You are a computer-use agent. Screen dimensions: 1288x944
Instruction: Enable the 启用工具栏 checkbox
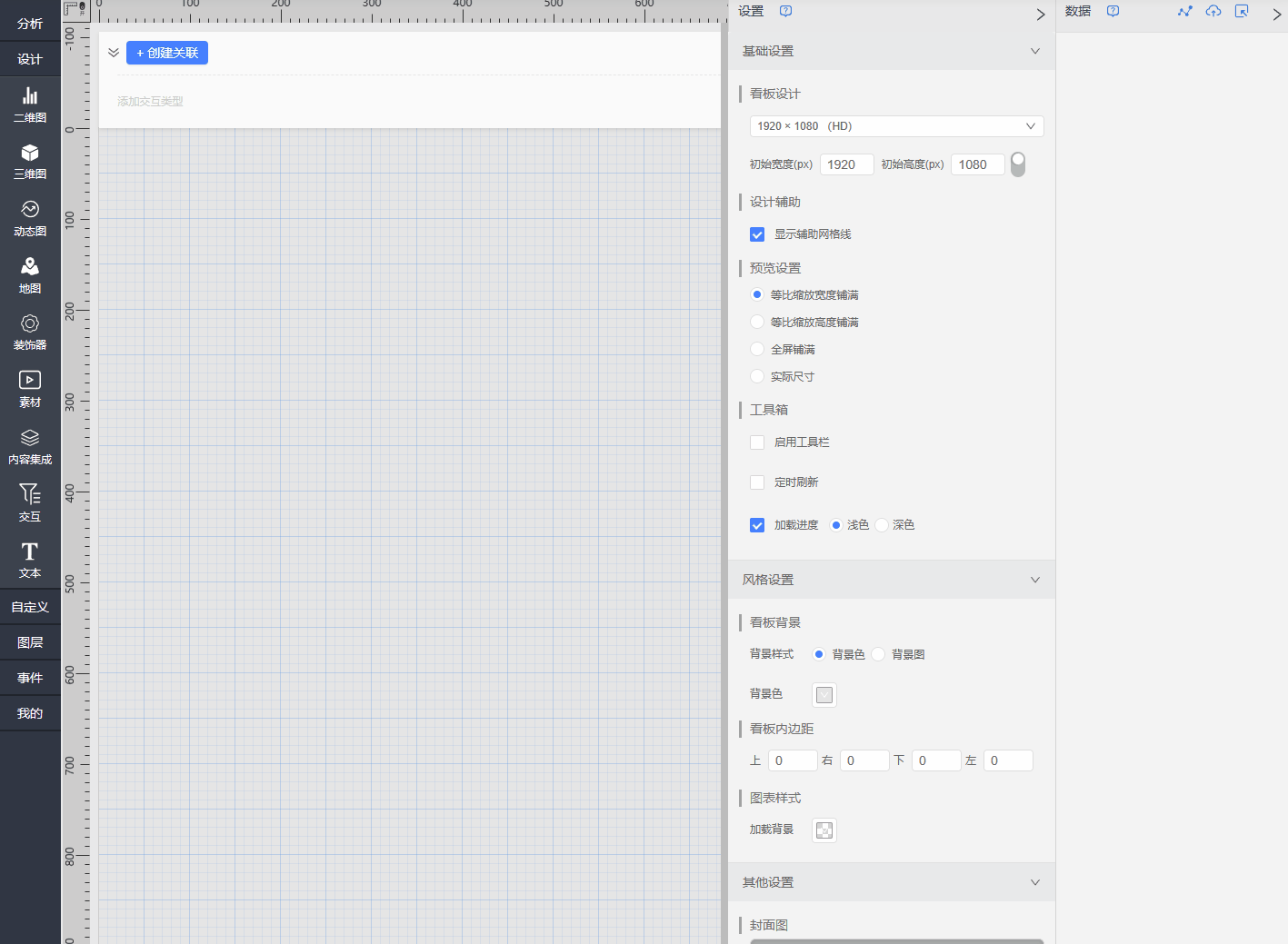(757, 442)
